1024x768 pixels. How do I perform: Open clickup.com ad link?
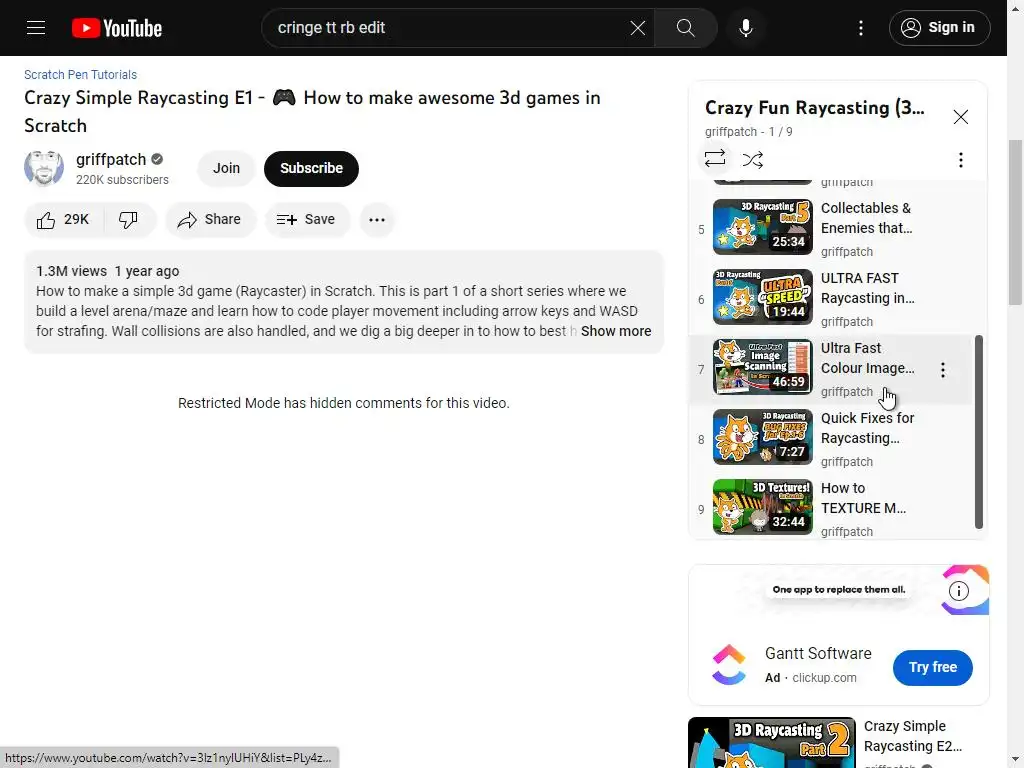(x=824, y=678)
